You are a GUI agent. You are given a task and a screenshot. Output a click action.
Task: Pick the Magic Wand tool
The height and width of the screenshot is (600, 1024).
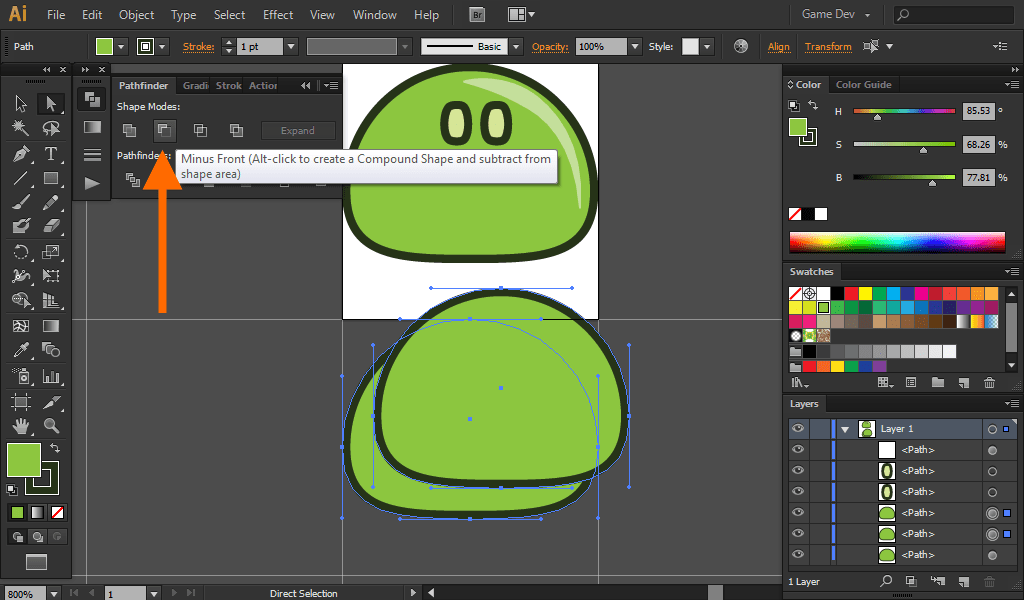click(21, 128)
